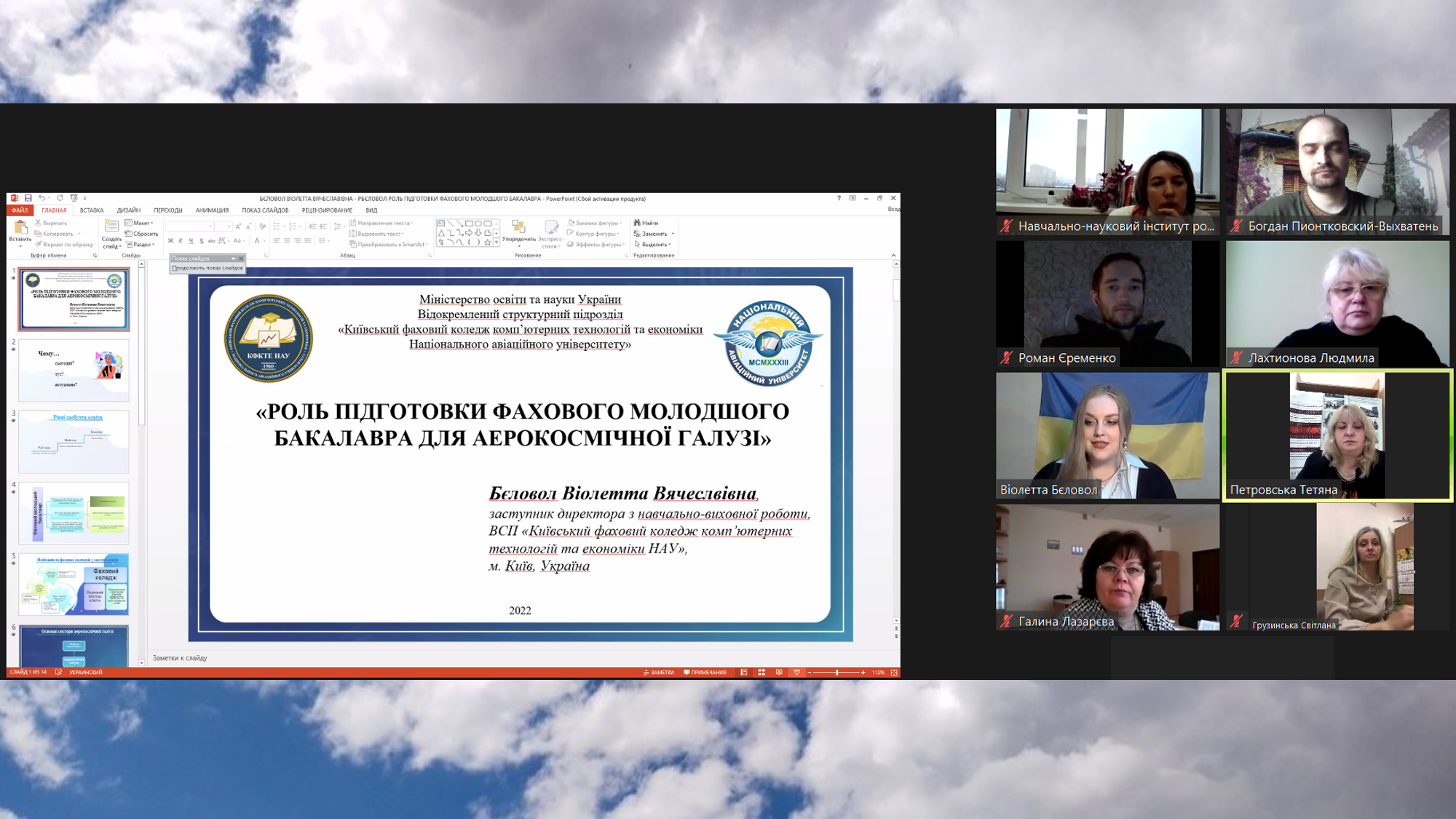Open the Выделить select dropdown
The image size is (1456, 819).
point(654,245)
